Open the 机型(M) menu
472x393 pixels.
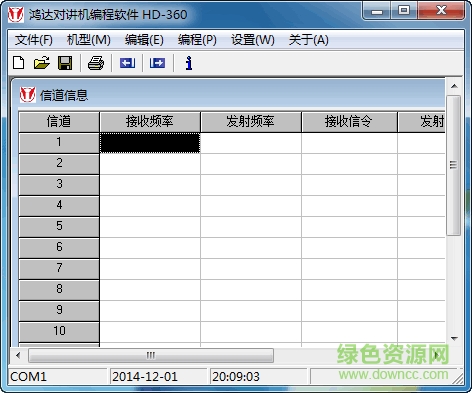click(89, 40)
